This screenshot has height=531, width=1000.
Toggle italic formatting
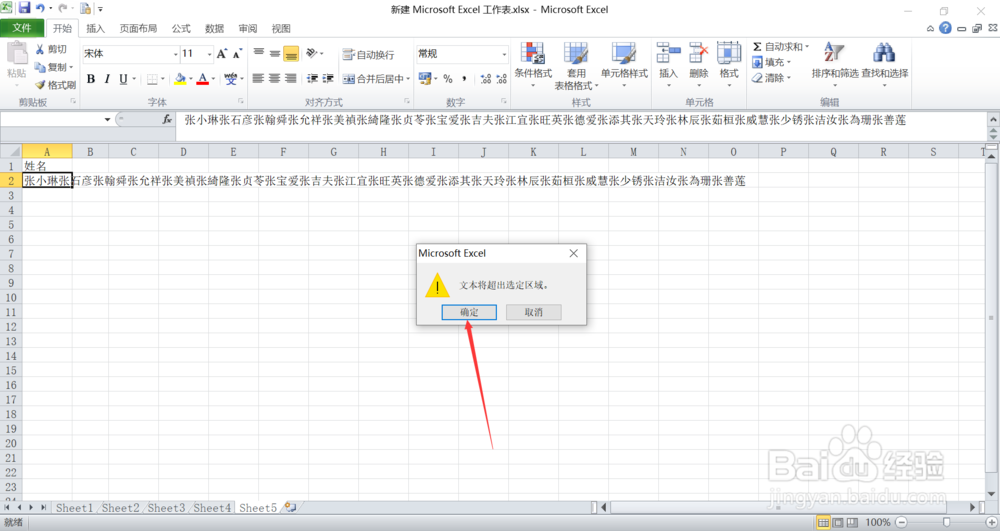tap(107, 78)
